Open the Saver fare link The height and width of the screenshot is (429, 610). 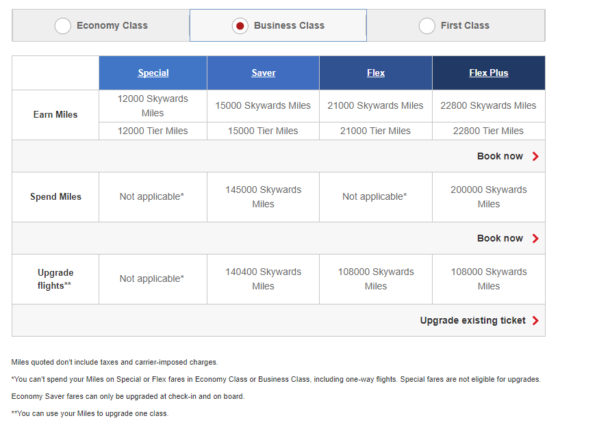point(263,73)
